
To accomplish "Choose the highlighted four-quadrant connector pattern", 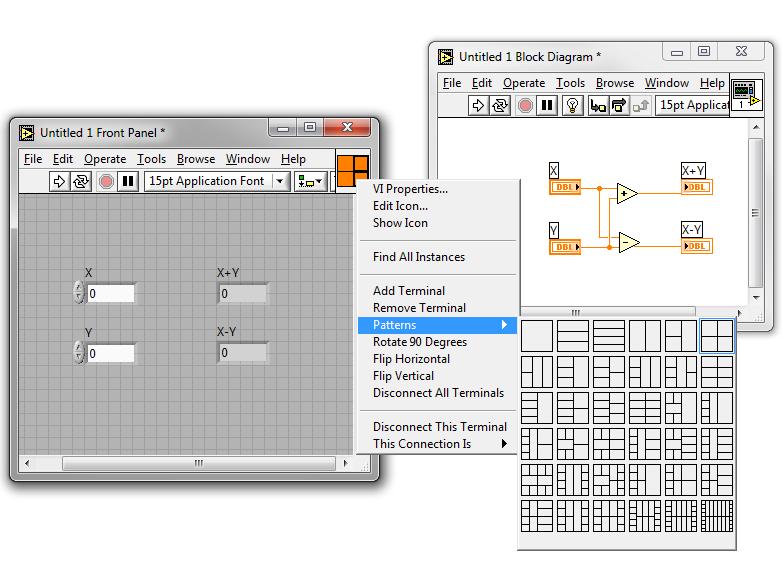I will [x=717, y=336].
